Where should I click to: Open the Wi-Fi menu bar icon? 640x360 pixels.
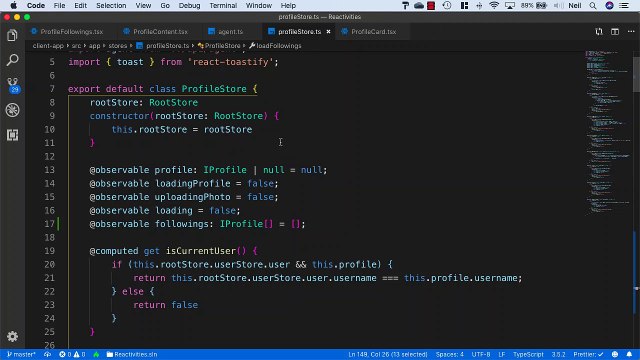pyautogui.click(x=494, y=5)
